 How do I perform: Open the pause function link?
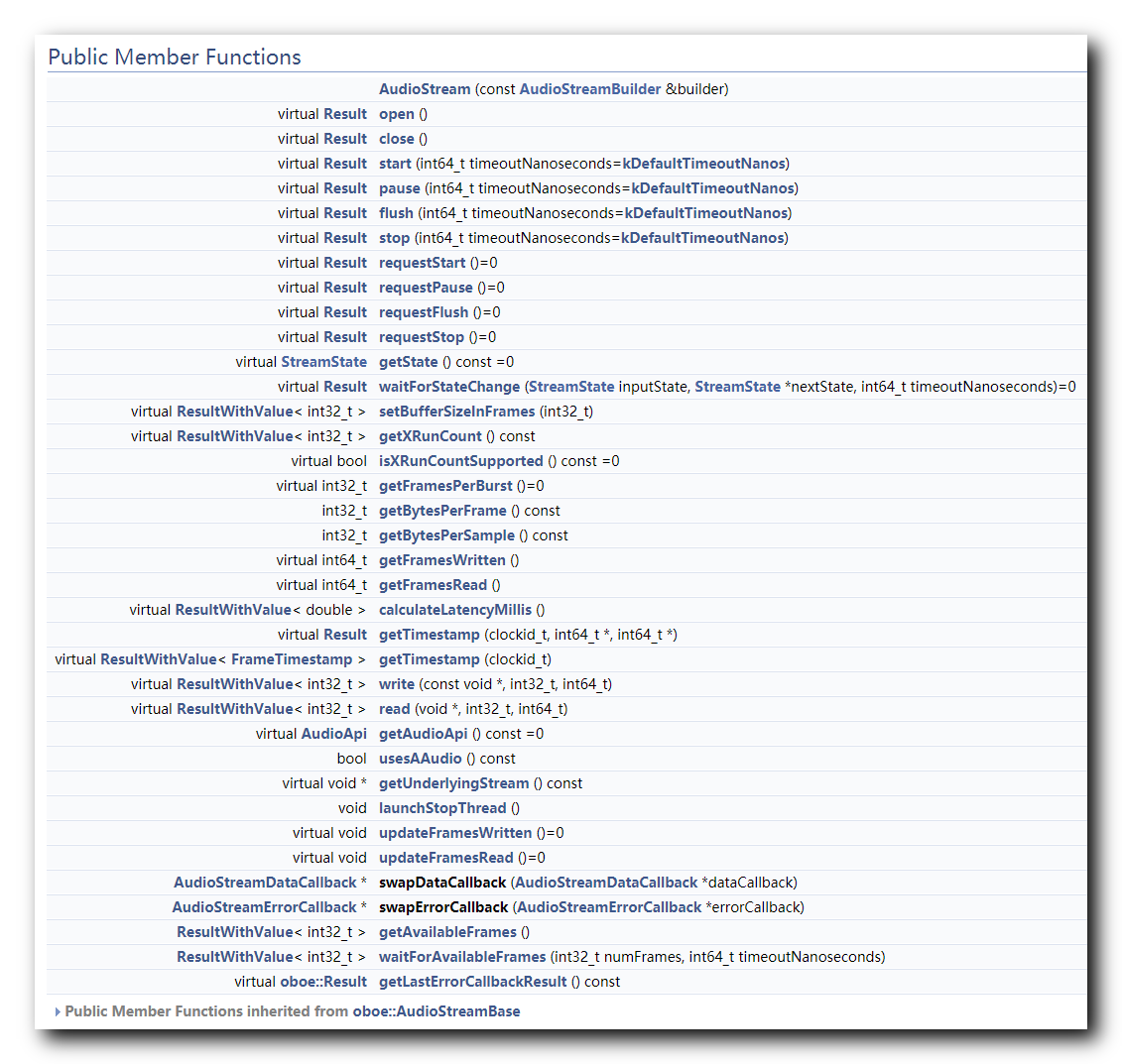(x=399, y=188)
